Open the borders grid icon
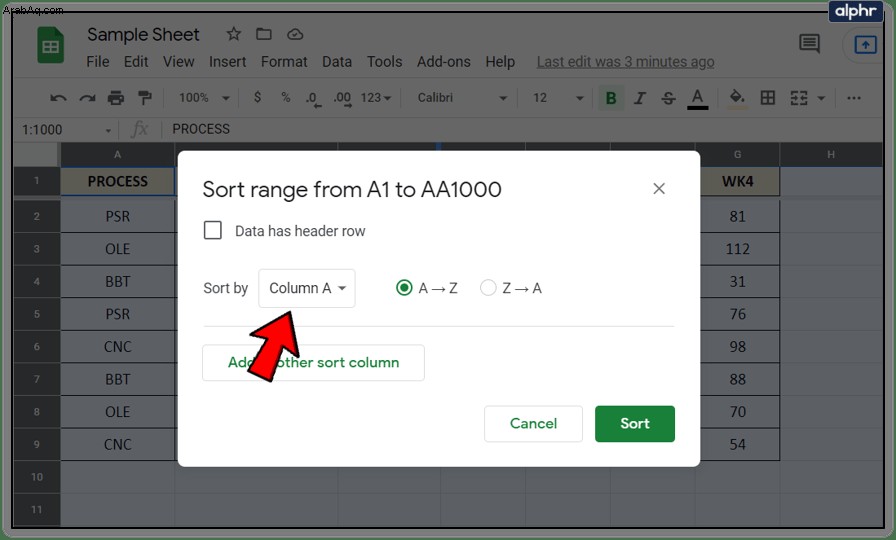 767,98
